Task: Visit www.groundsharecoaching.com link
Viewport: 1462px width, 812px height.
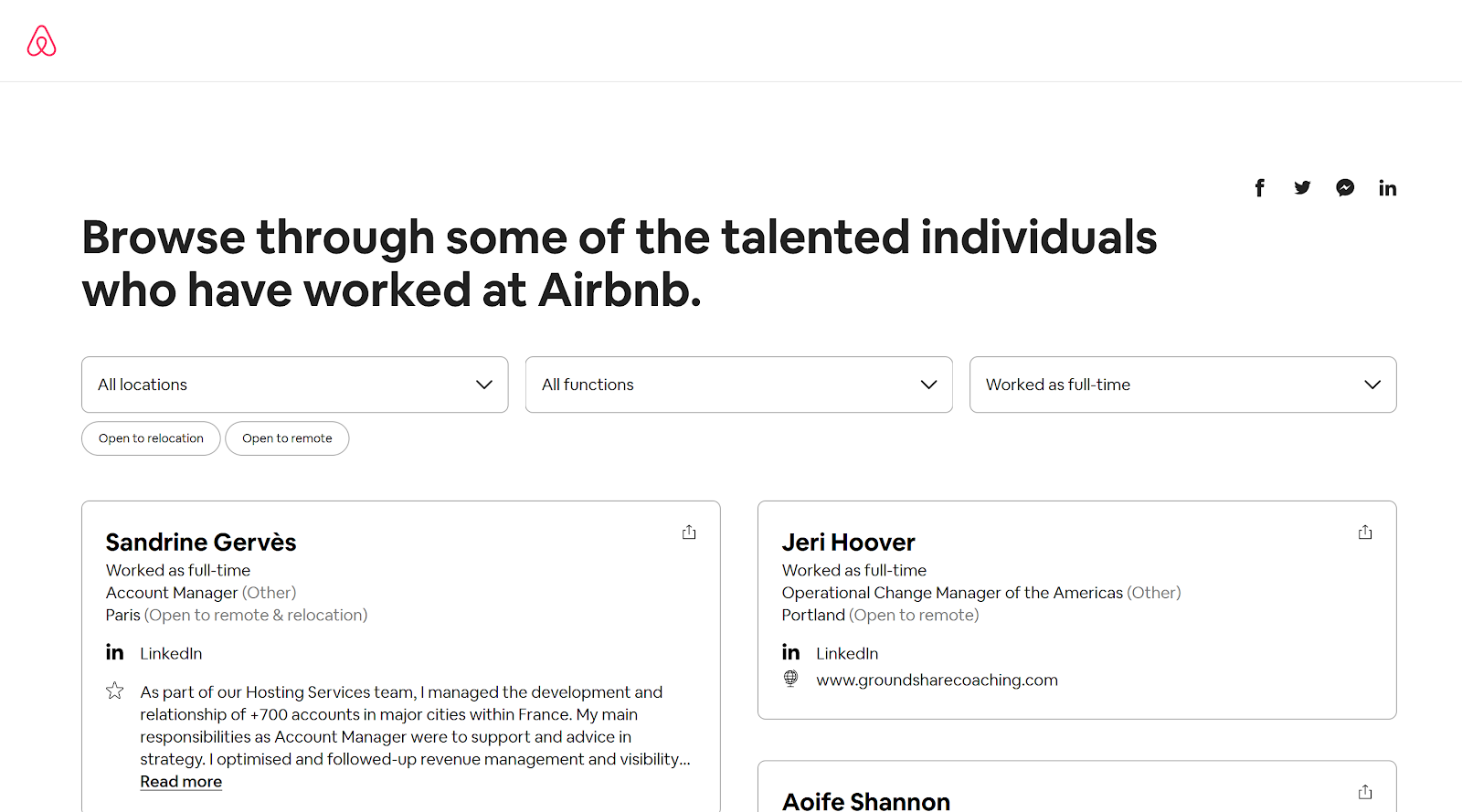Action: point(937,680)
